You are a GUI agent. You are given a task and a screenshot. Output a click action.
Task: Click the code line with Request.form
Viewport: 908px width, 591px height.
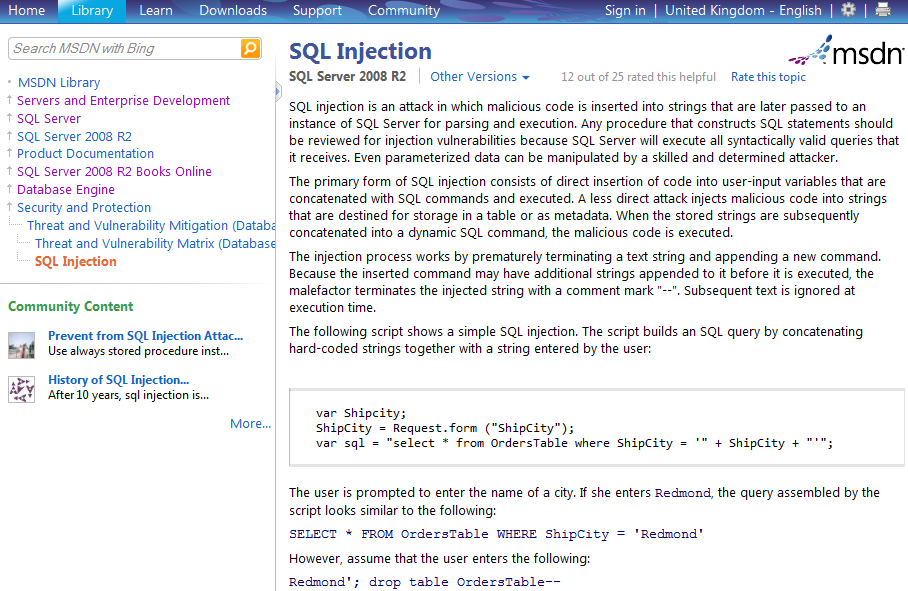[x=445, y=428]
